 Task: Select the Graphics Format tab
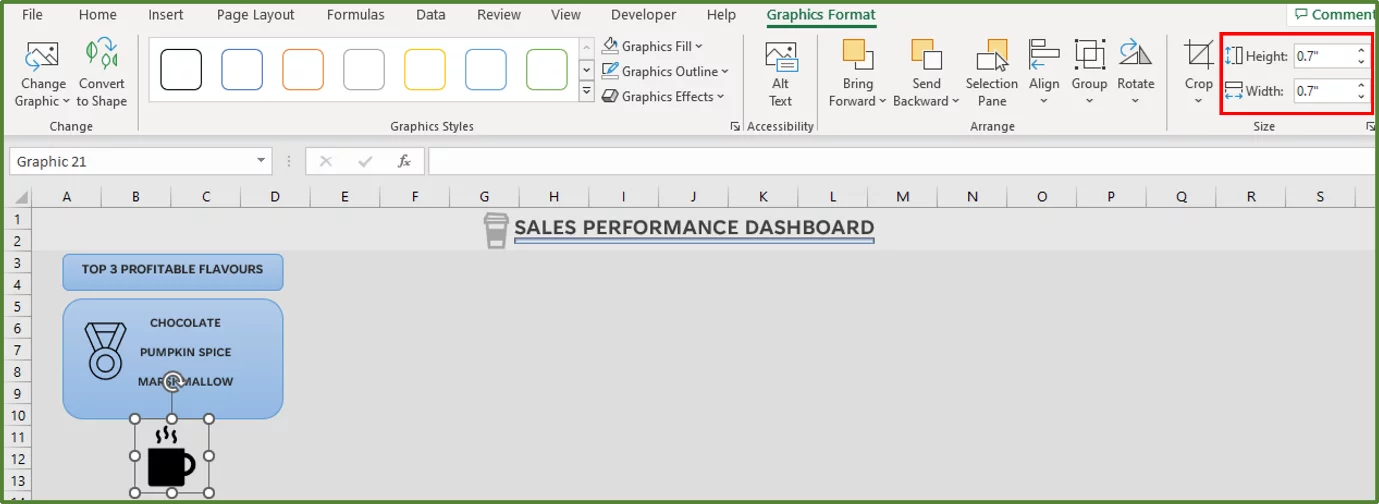coord(821,14)
